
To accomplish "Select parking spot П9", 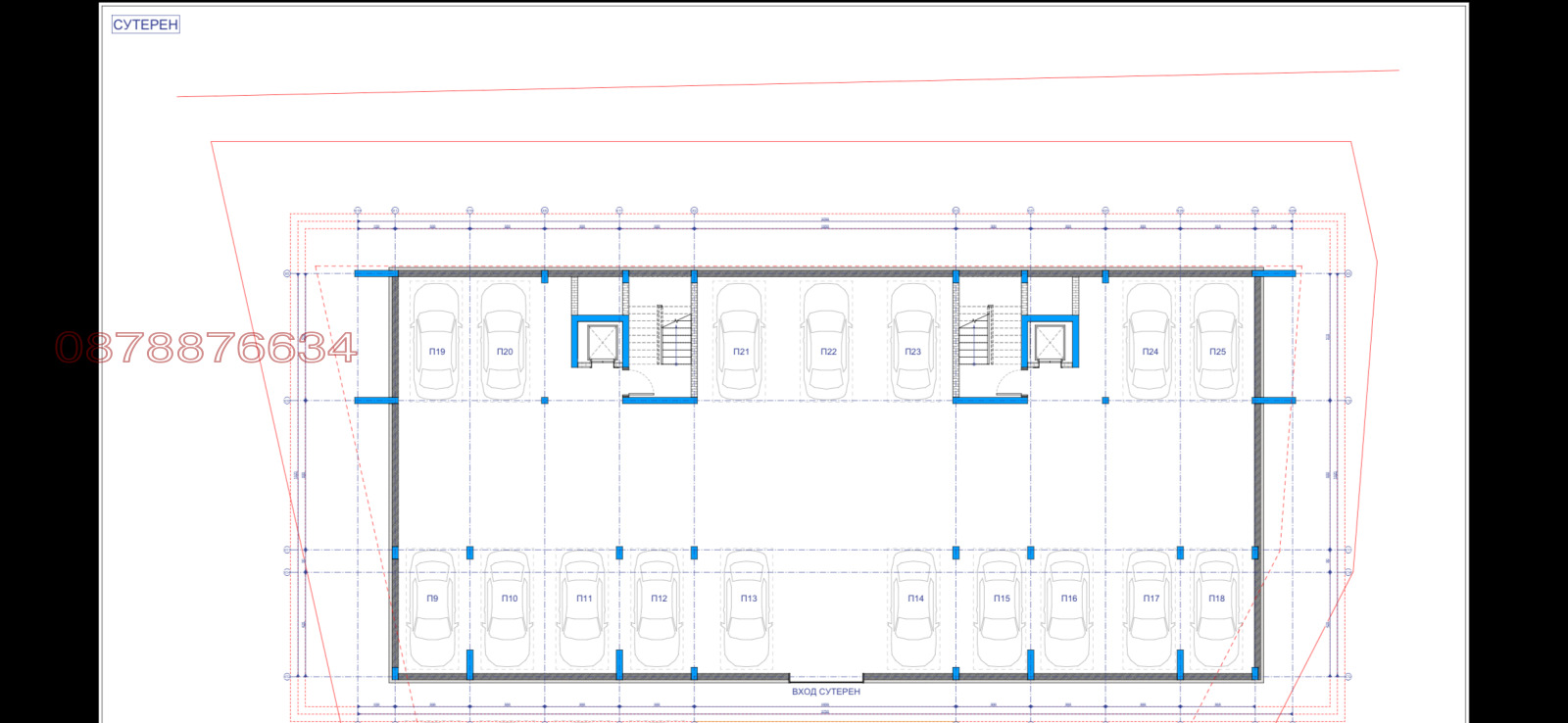I will [432, 607].
